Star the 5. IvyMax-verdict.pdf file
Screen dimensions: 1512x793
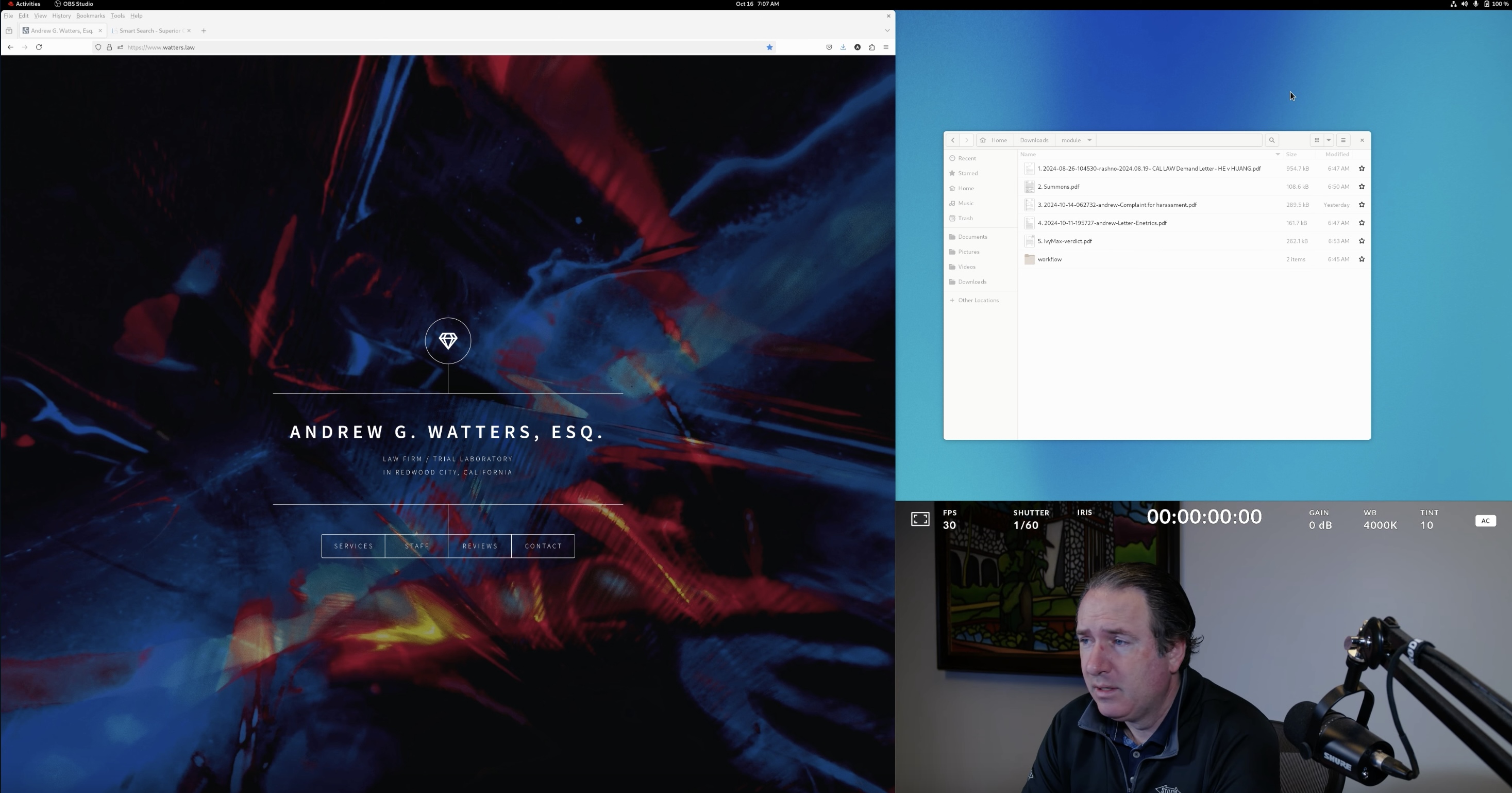coord(1362,241)
